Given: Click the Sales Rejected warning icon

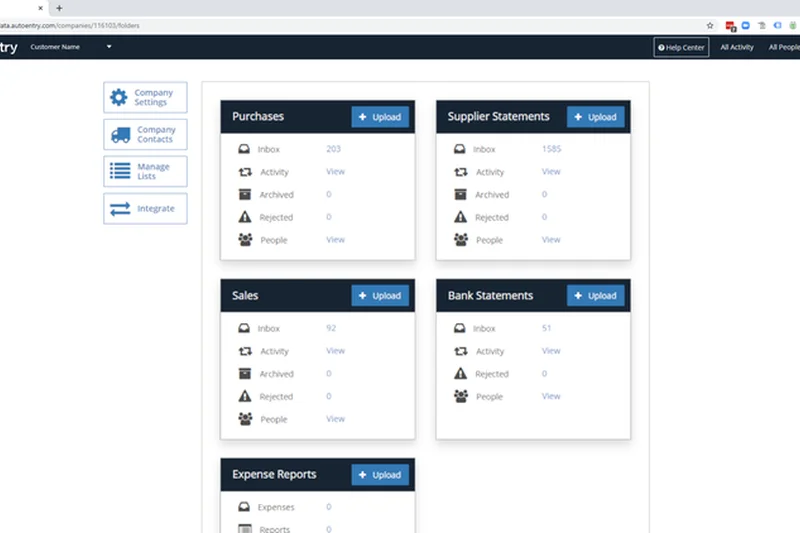Looking at the screenshot, I should (x=245, y=396).
